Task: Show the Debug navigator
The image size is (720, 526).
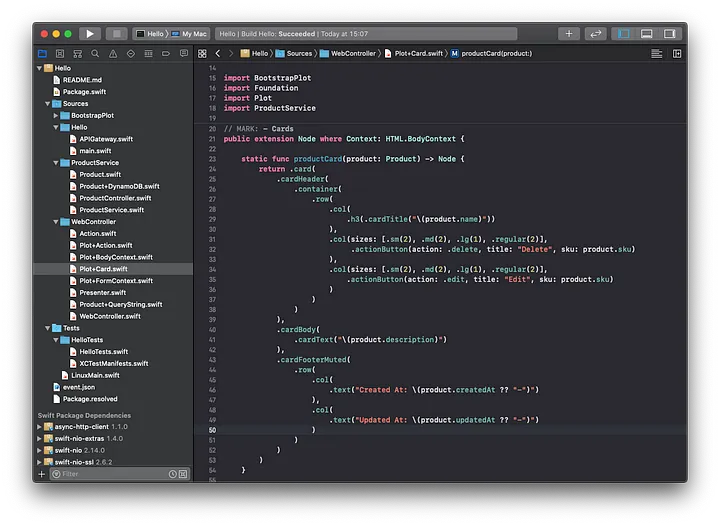Action: click(x=148, y=54)
